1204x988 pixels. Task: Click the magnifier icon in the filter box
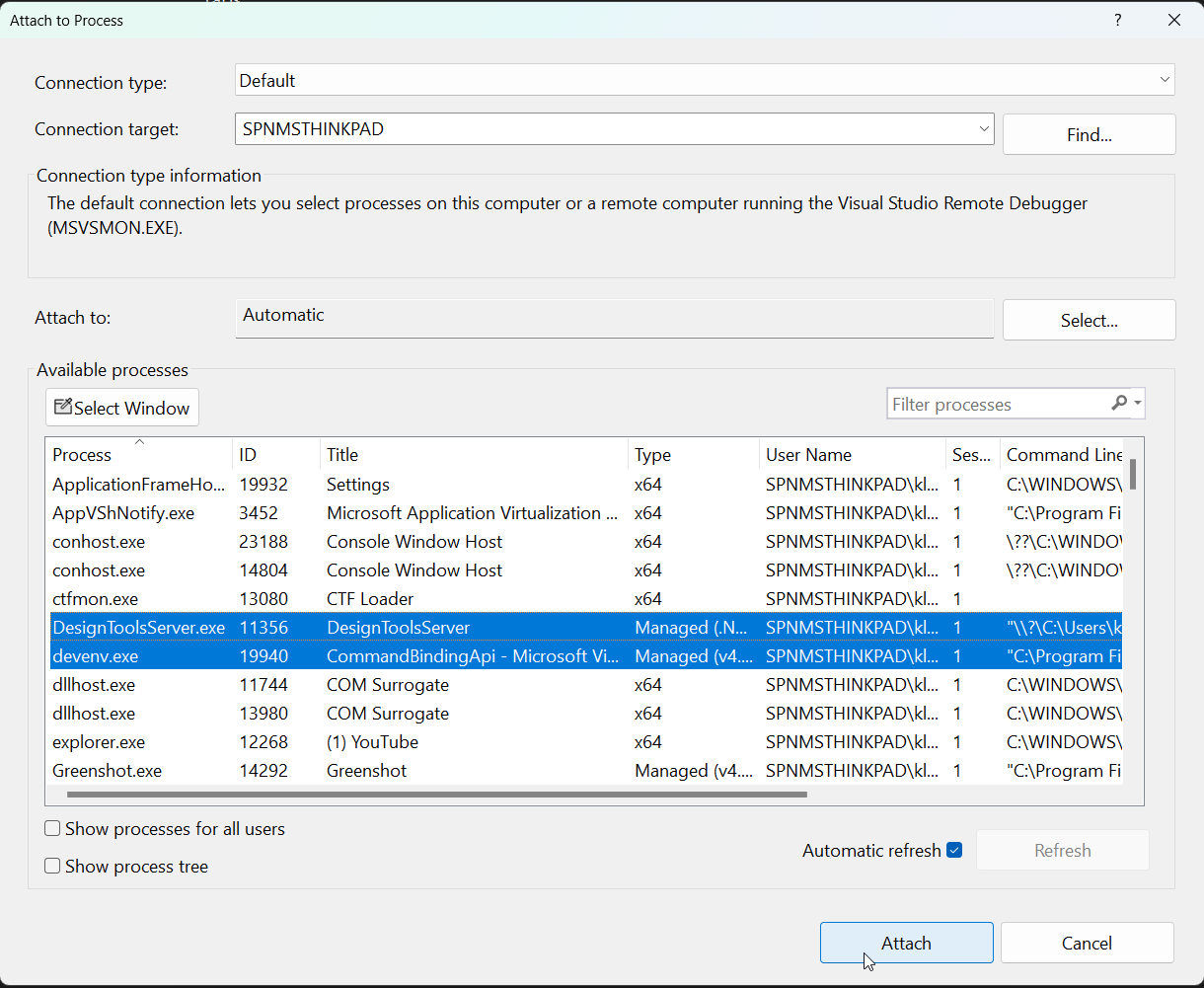(x=1120, y=404)
